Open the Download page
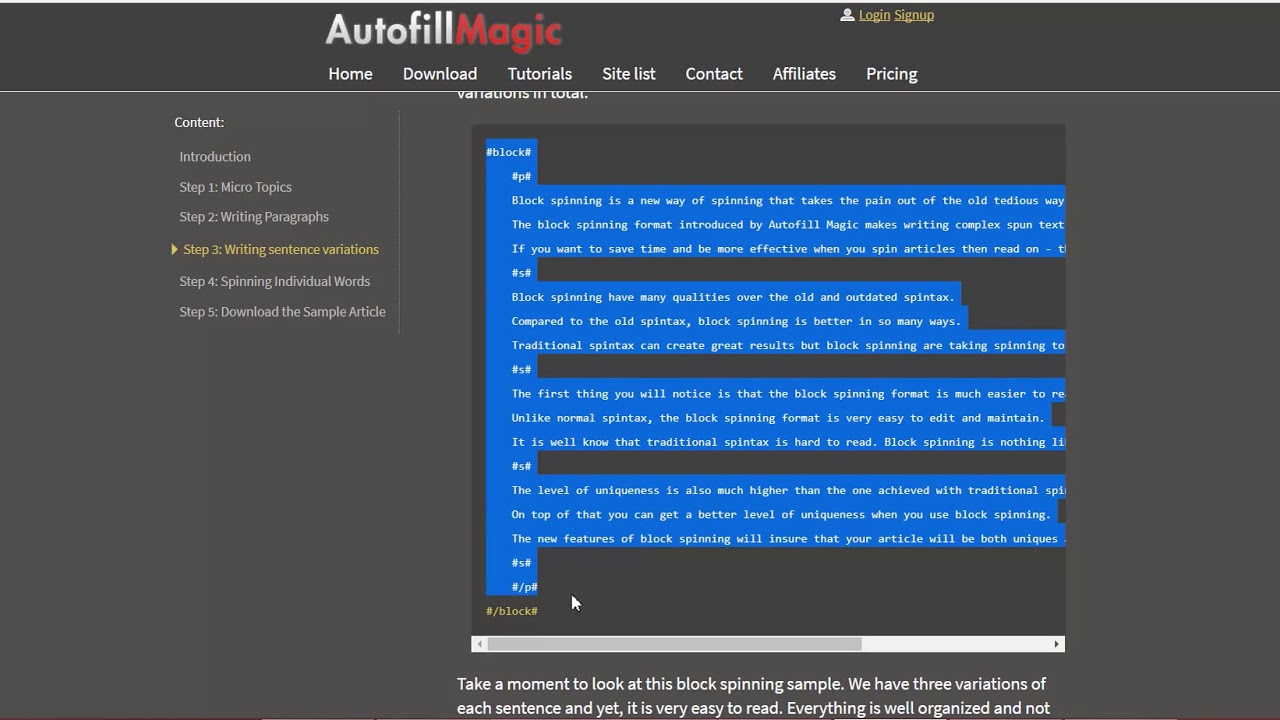Image resolution: width=1280 pixels, height=720 pixels. point(440,74)
